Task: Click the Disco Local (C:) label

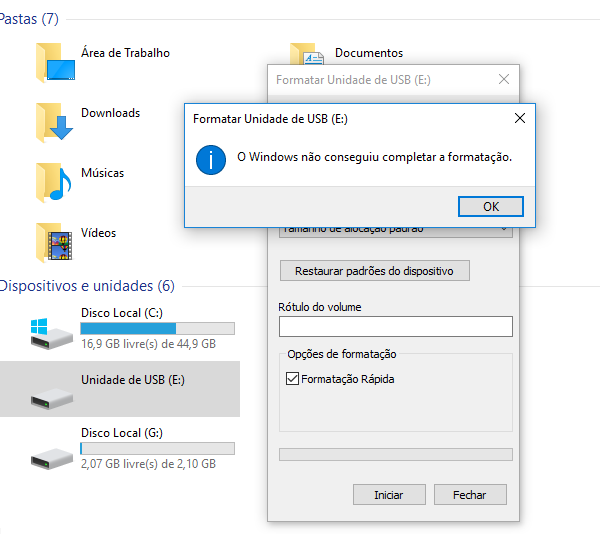Action: point(122,313)
